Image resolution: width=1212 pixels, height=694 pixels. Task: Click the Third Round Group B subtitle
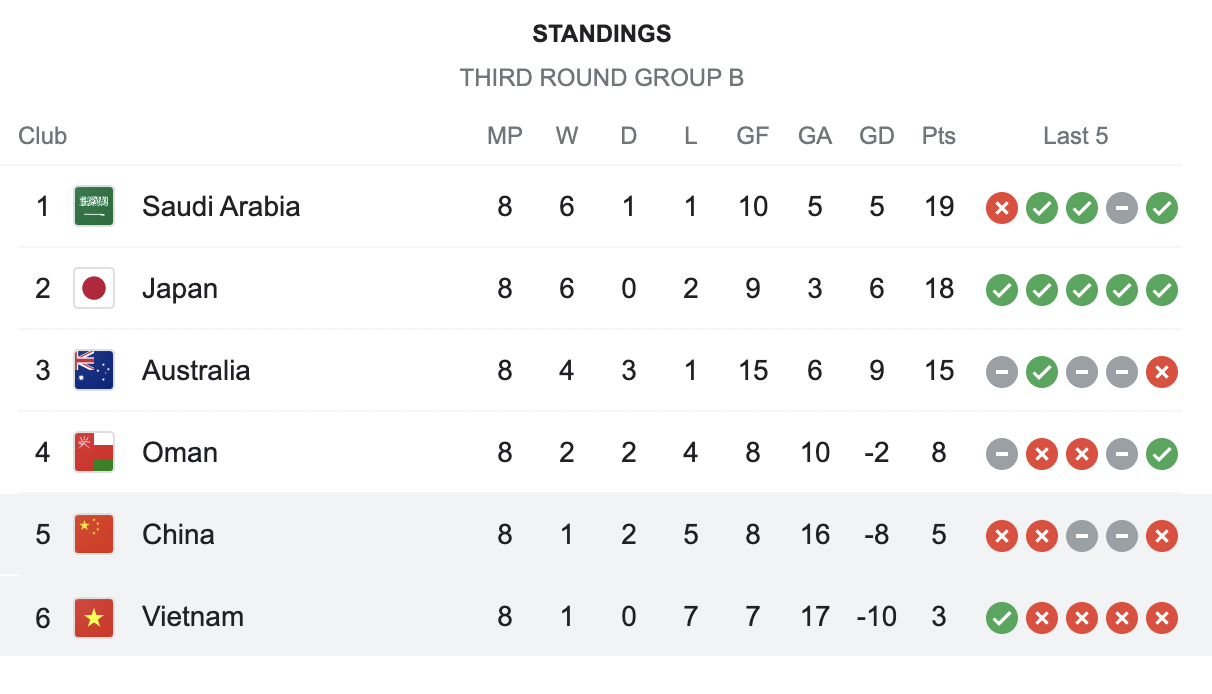pyautogui.click(x=601, y=78)
